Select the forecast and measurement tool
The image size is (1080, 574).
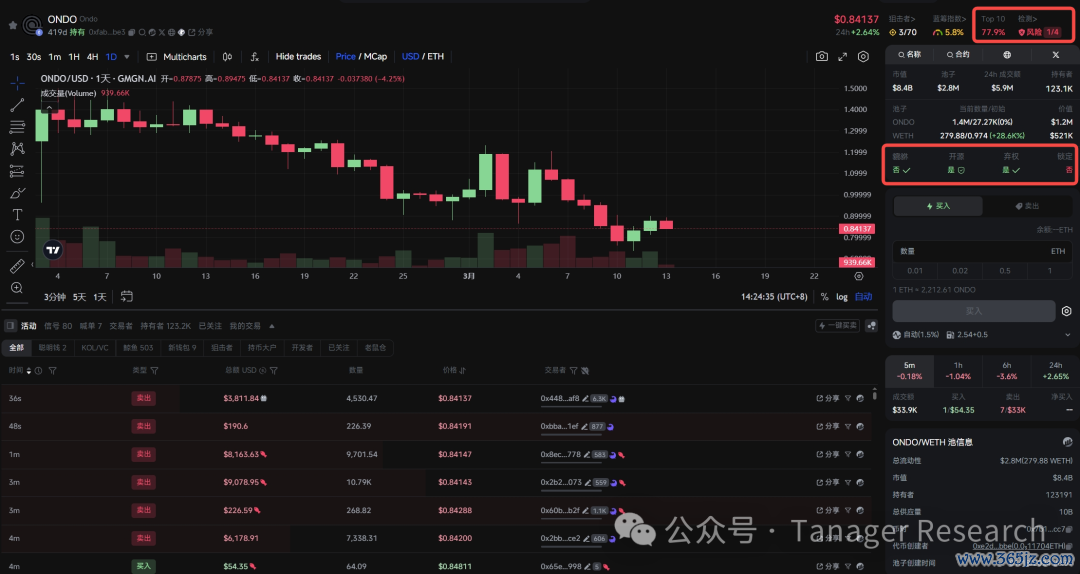pos(17,171)
